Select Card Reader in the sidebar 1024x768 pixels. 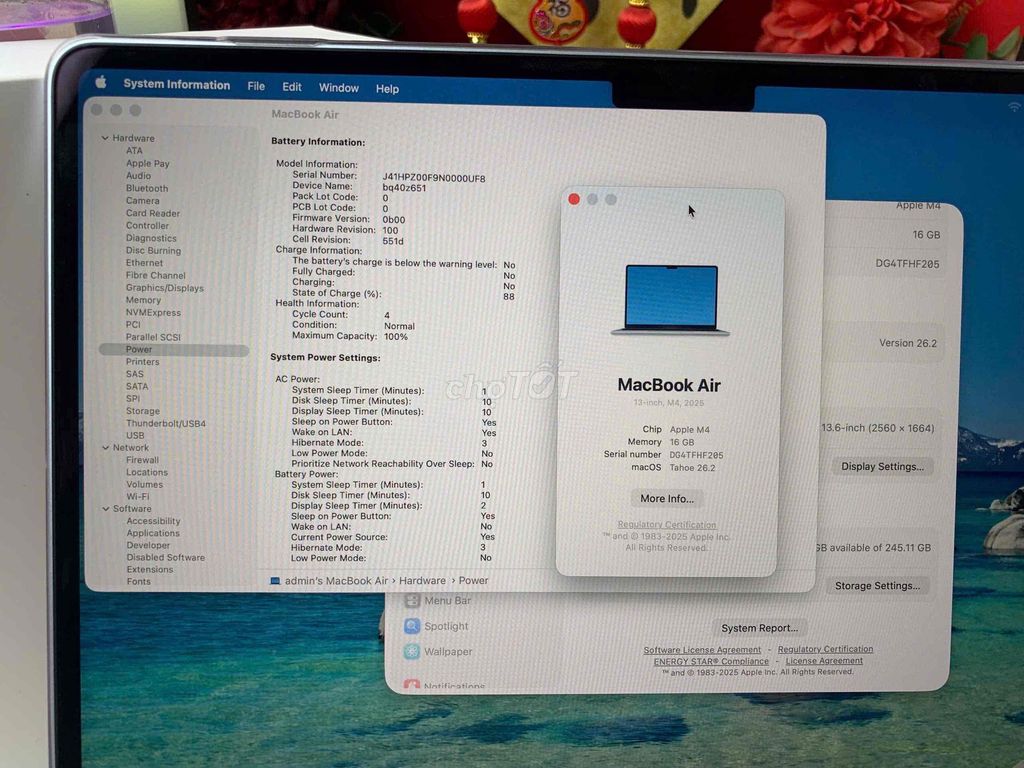[x=153, y=213]
